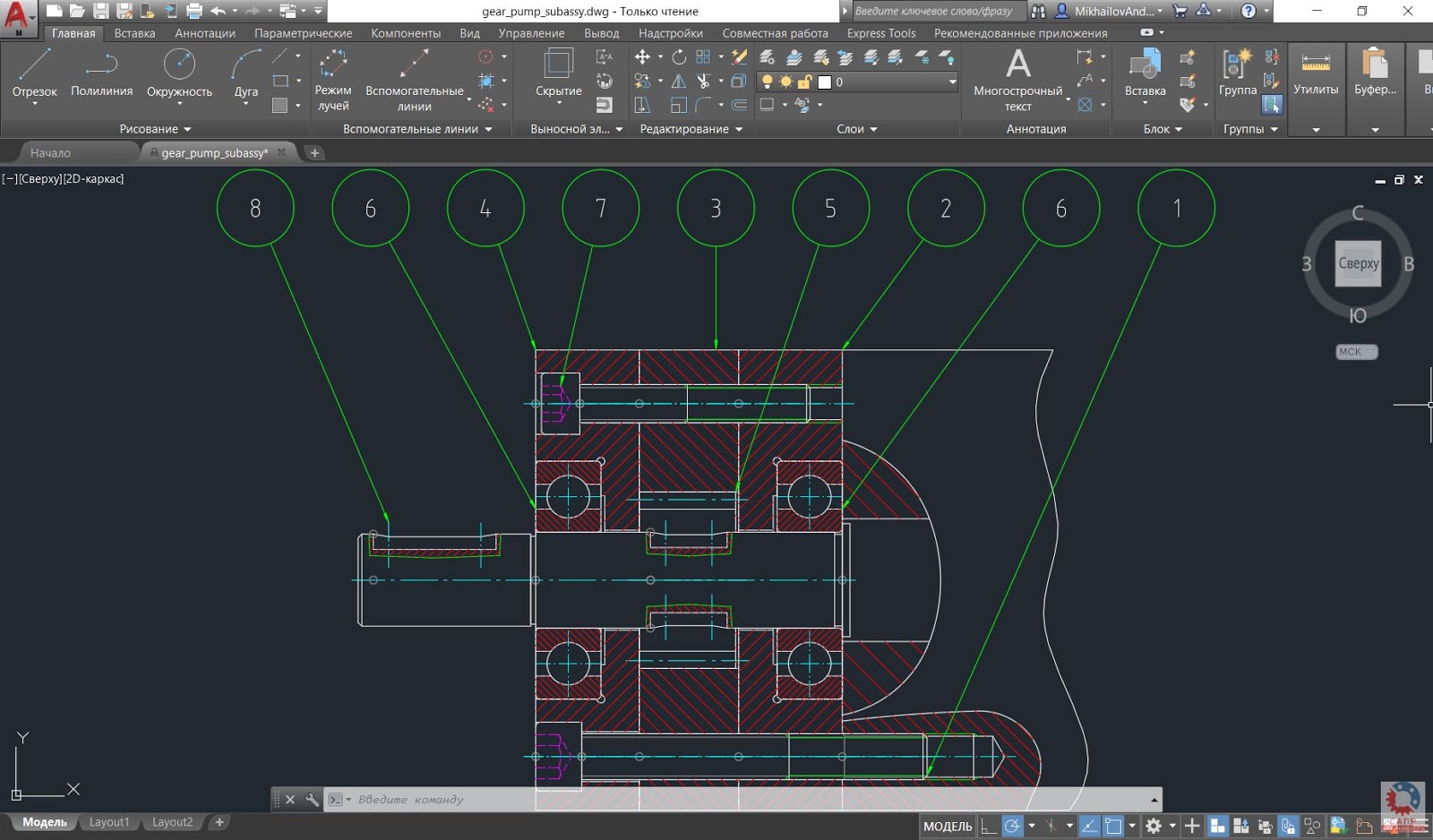Click the Вспомогательные линии construction line tool
Image resolution: width=1433 pixels, height=840 pixels.
click(x=414, y=80)
